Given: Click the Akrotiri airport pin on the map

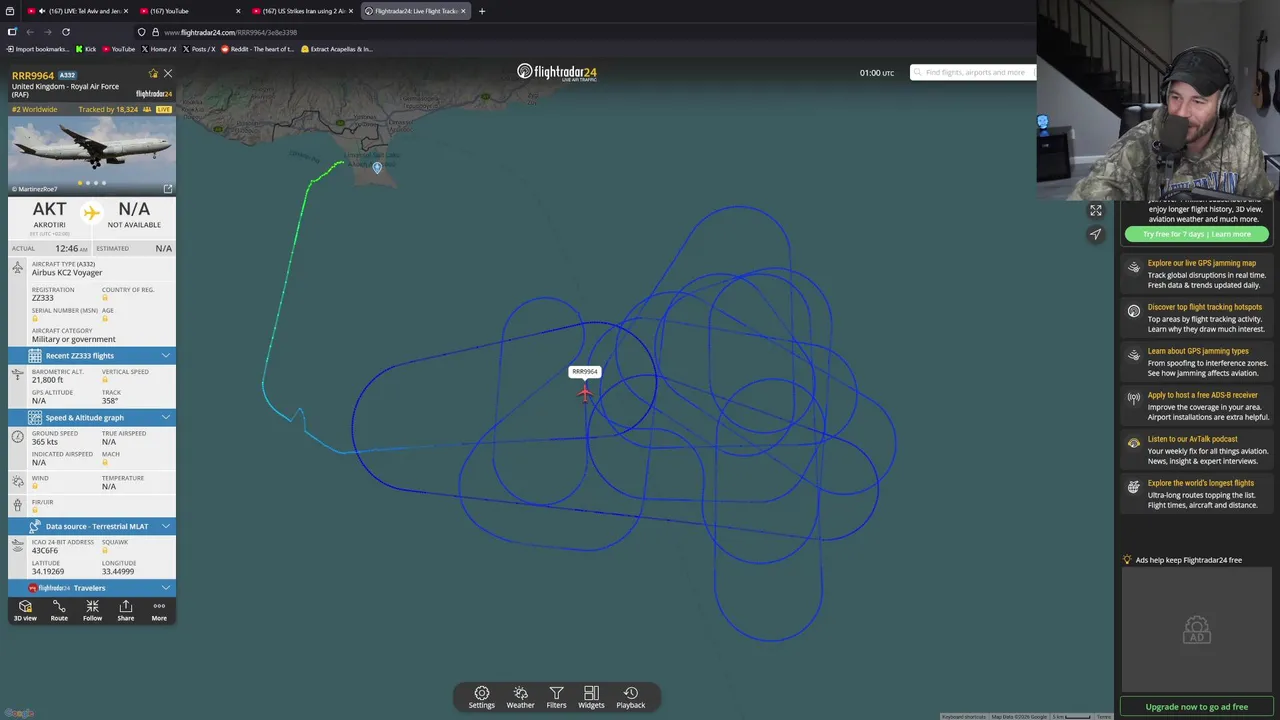Looking at the screenshot, I should click(377, 167).
